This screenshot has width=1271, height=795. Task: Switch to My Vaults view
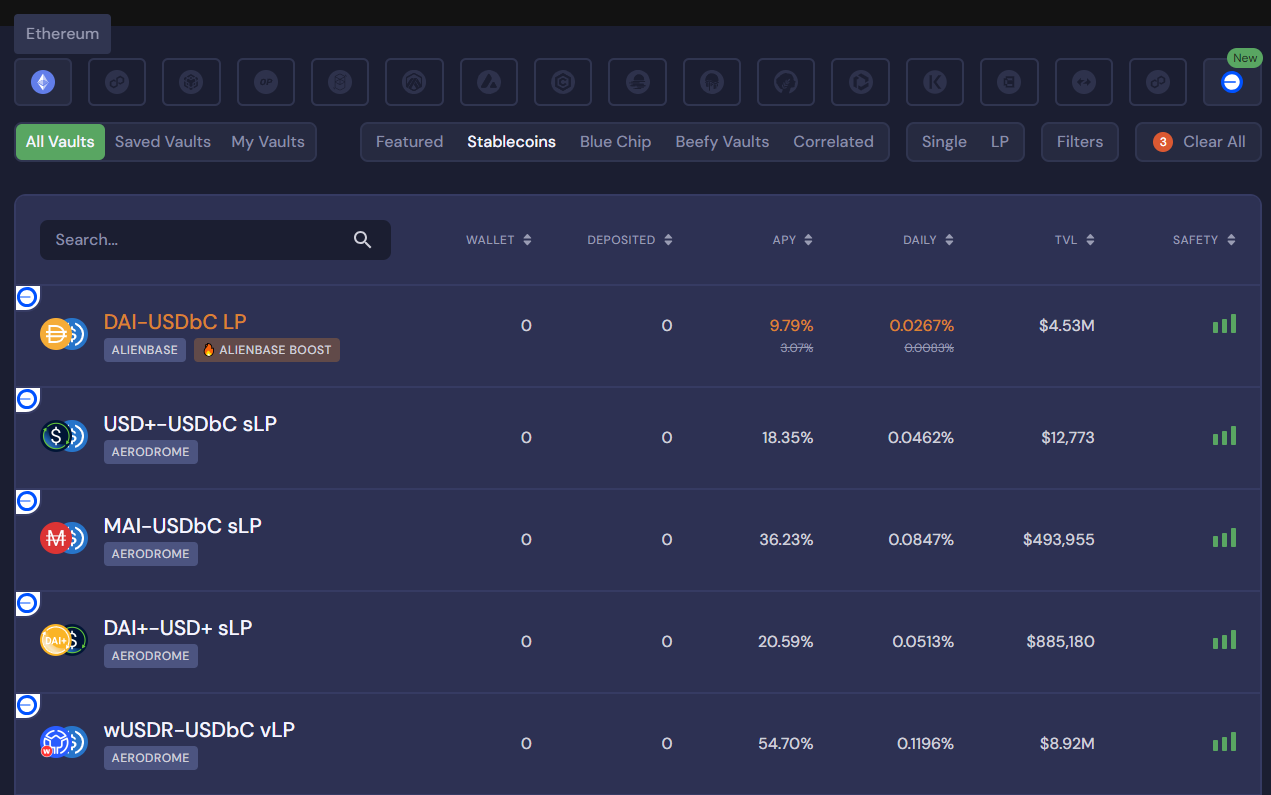coord(268,142)
